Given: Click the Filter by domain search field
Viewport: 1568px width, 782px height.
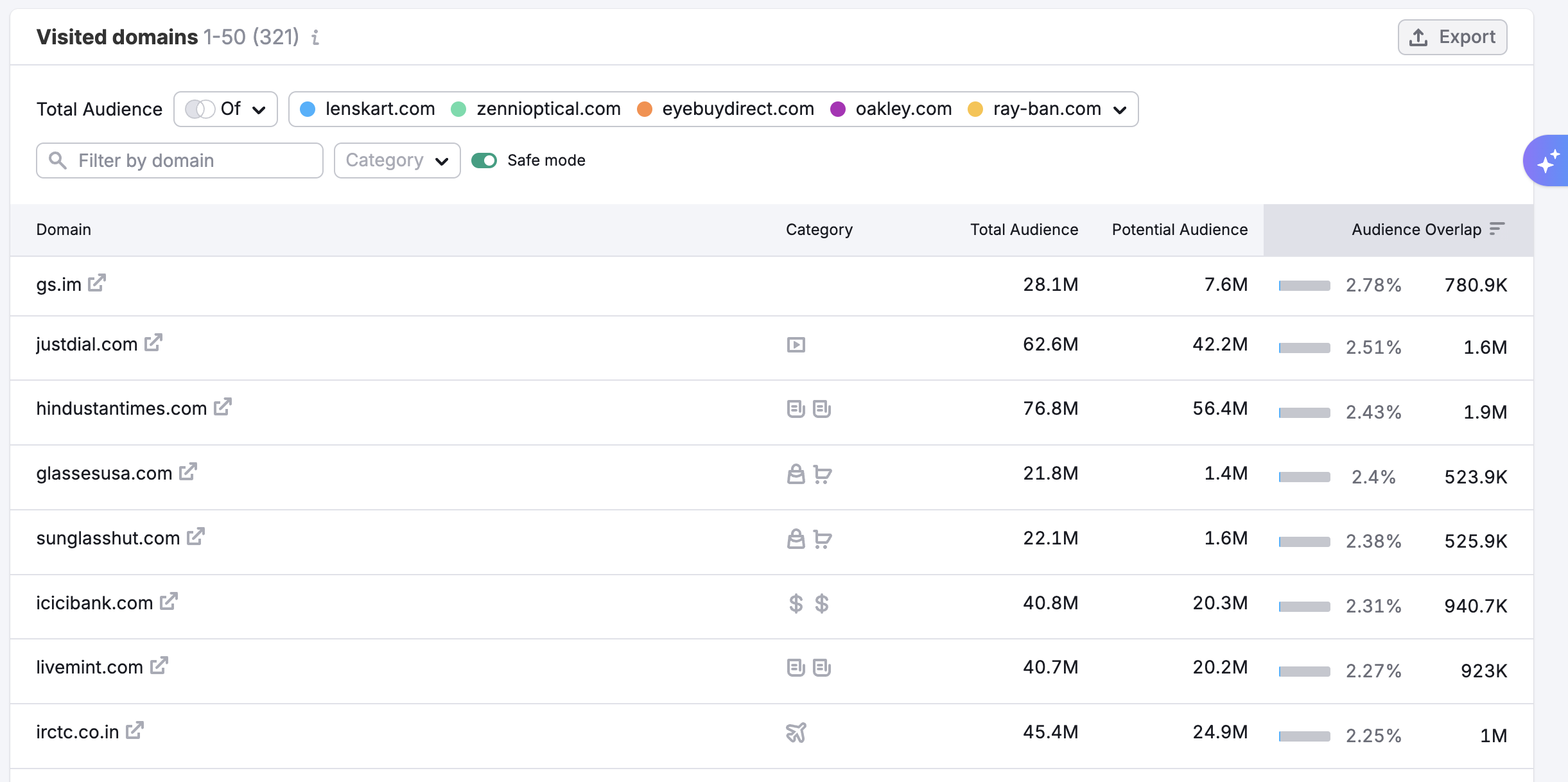Looking at the screenshot, I should (x=180, y=161).
